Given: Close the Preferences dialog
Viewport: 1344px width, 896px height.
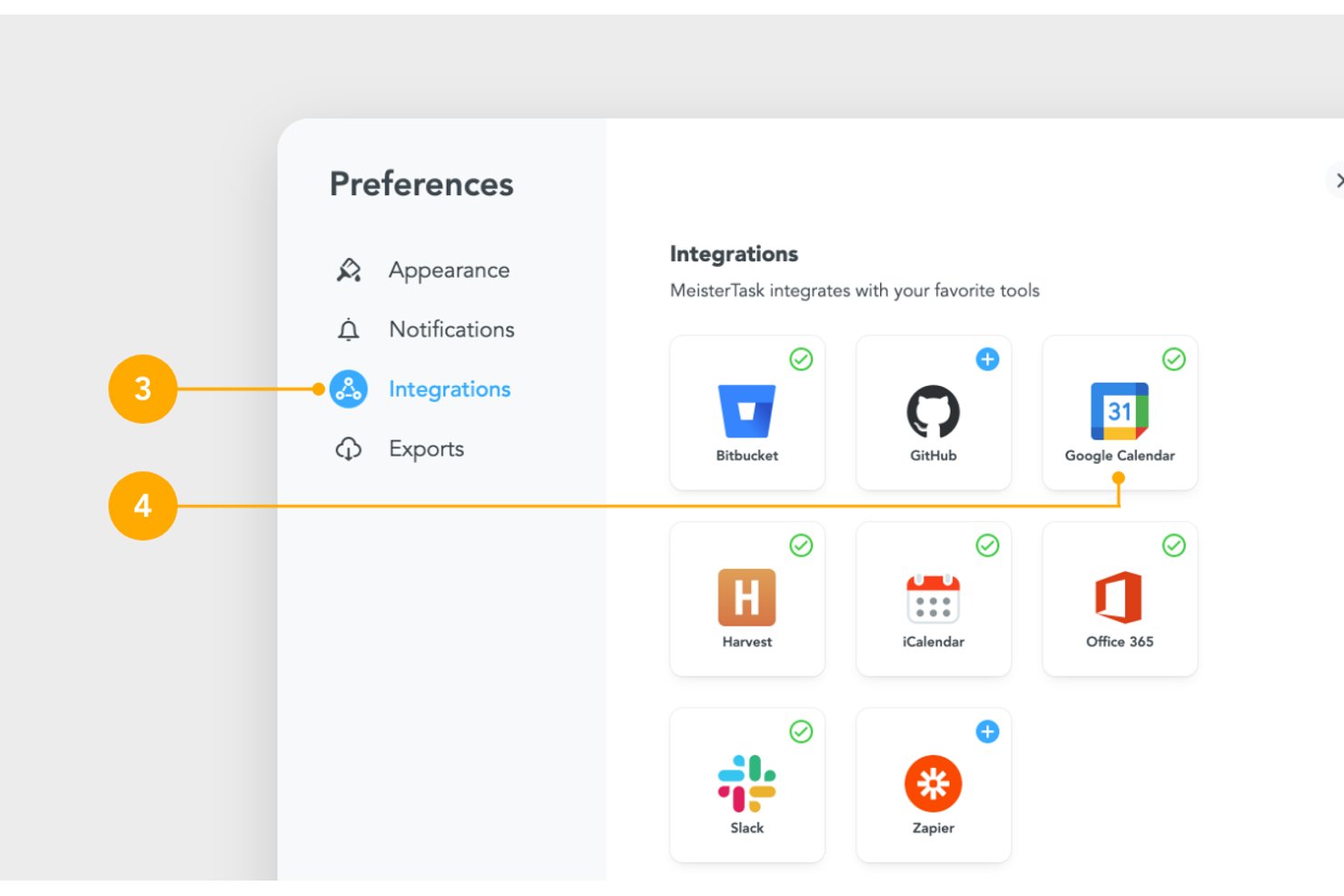Looking at the screenshot, I should pyautogui.click(x=1338, y=180).
